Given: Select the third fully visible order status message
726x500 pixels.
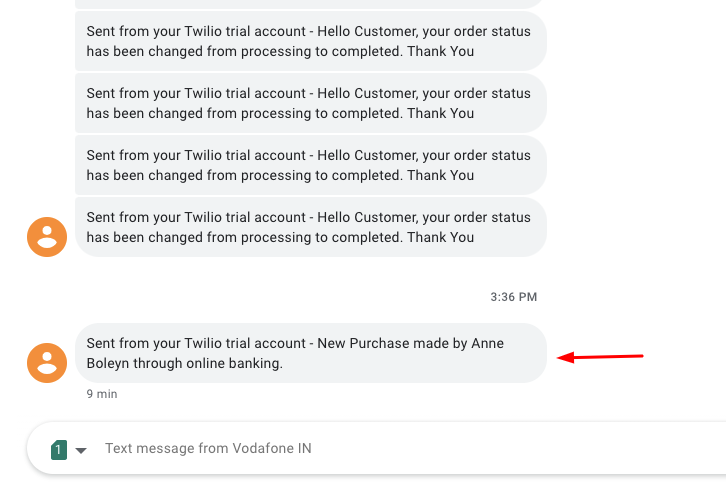Looking at the screenshot, I should pos(311,165).
